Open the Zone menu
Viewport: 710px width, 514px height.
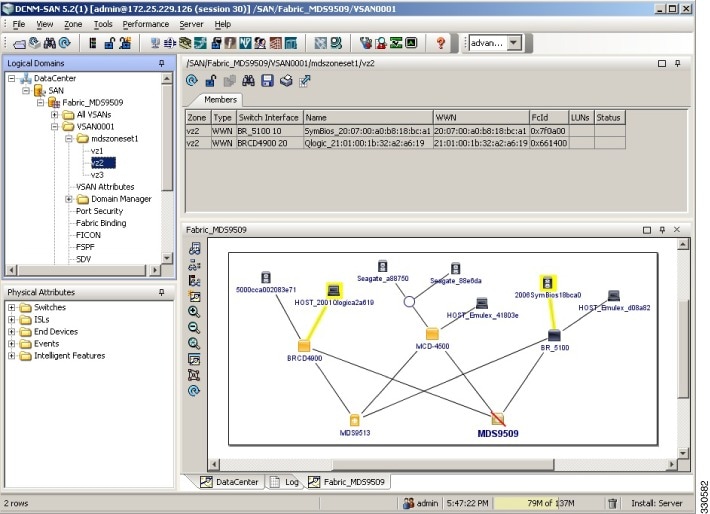pos(73,24)
